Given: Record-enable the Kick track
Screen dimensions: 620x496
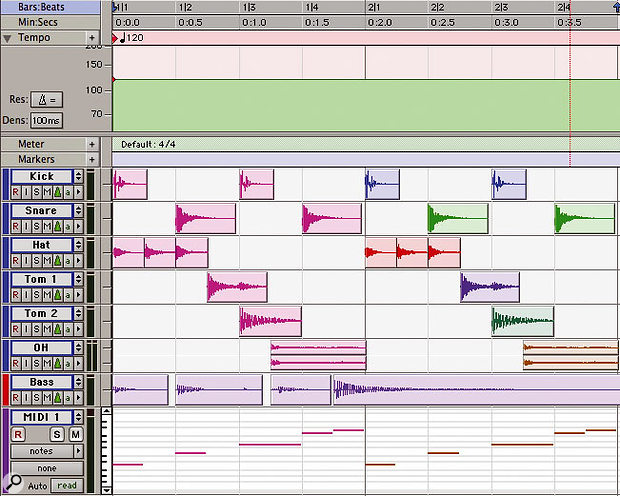Looking at the screenshot, I should click(16, 192).
